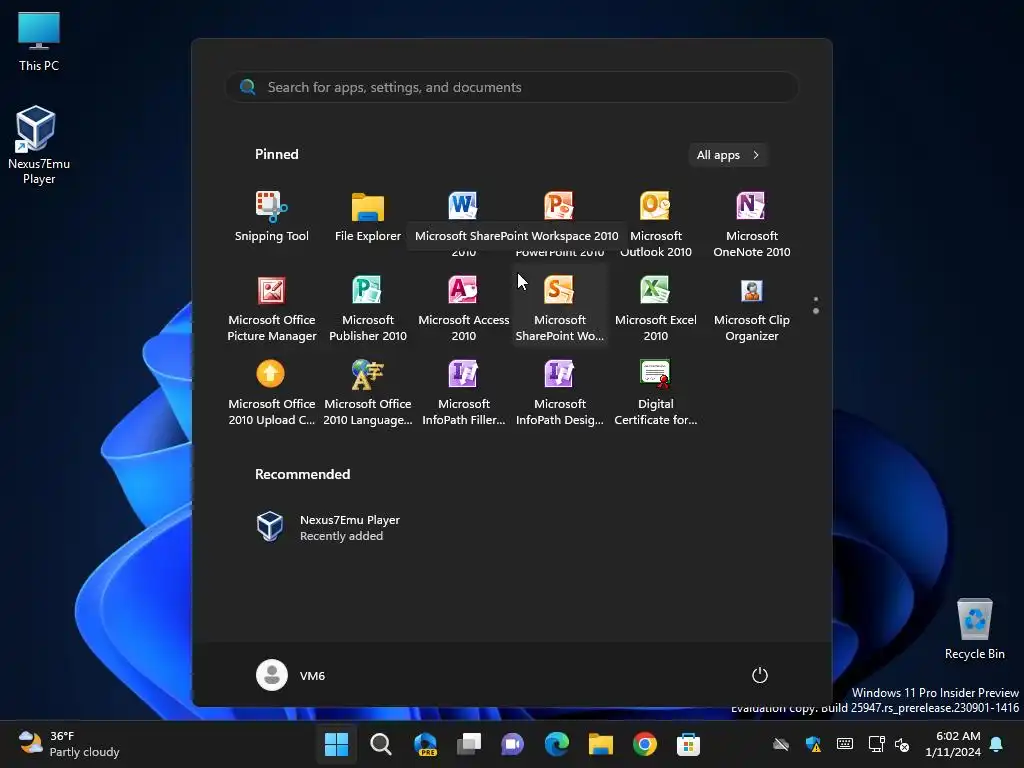Open Microsoft Outlook 2010
The image size is (1024, 768).
(656, 220)
